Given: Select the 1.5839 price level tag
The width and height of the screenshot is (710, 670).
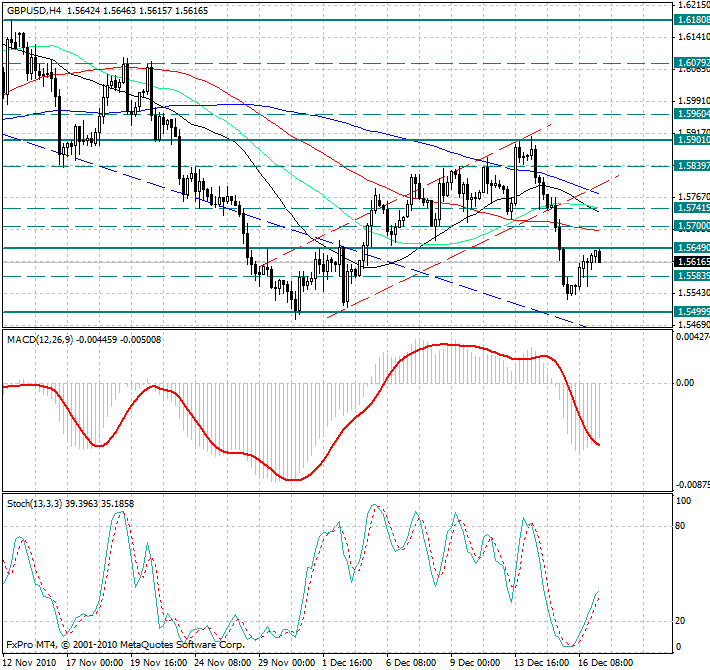Looking at the screenshot, I should [692, 165].
